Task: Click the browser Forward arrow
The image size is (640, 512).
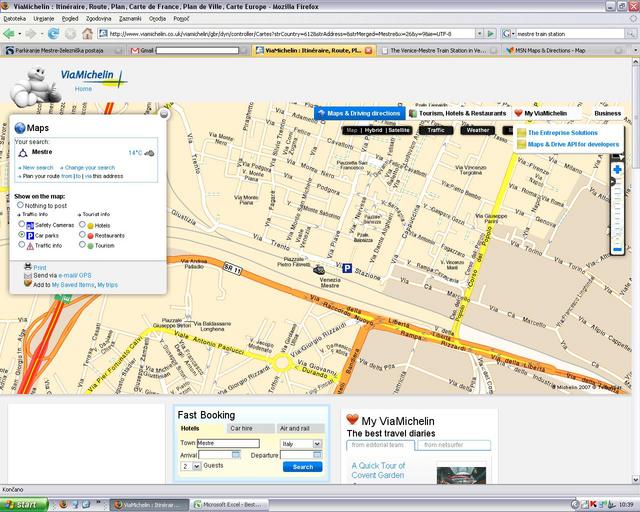Action: click(31, 34)
